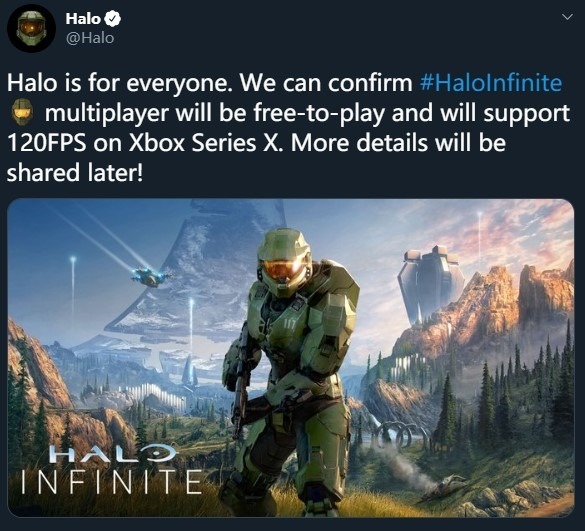Click the 120FPS text in the tweet

(46, 143)
